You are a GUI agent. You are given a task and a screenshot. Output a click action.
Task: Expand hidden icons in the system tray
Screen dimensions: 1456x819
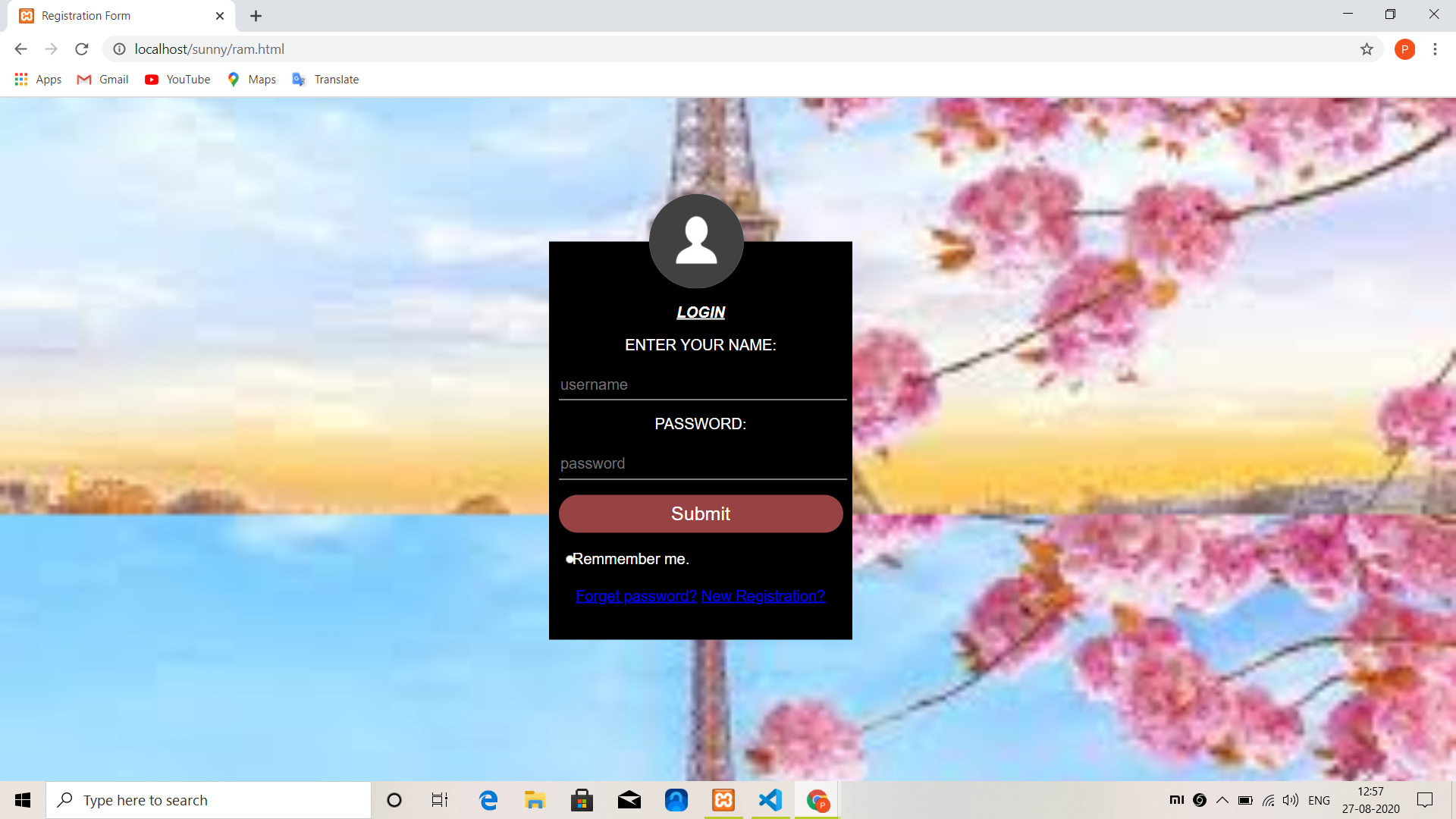click(1222, 799)
